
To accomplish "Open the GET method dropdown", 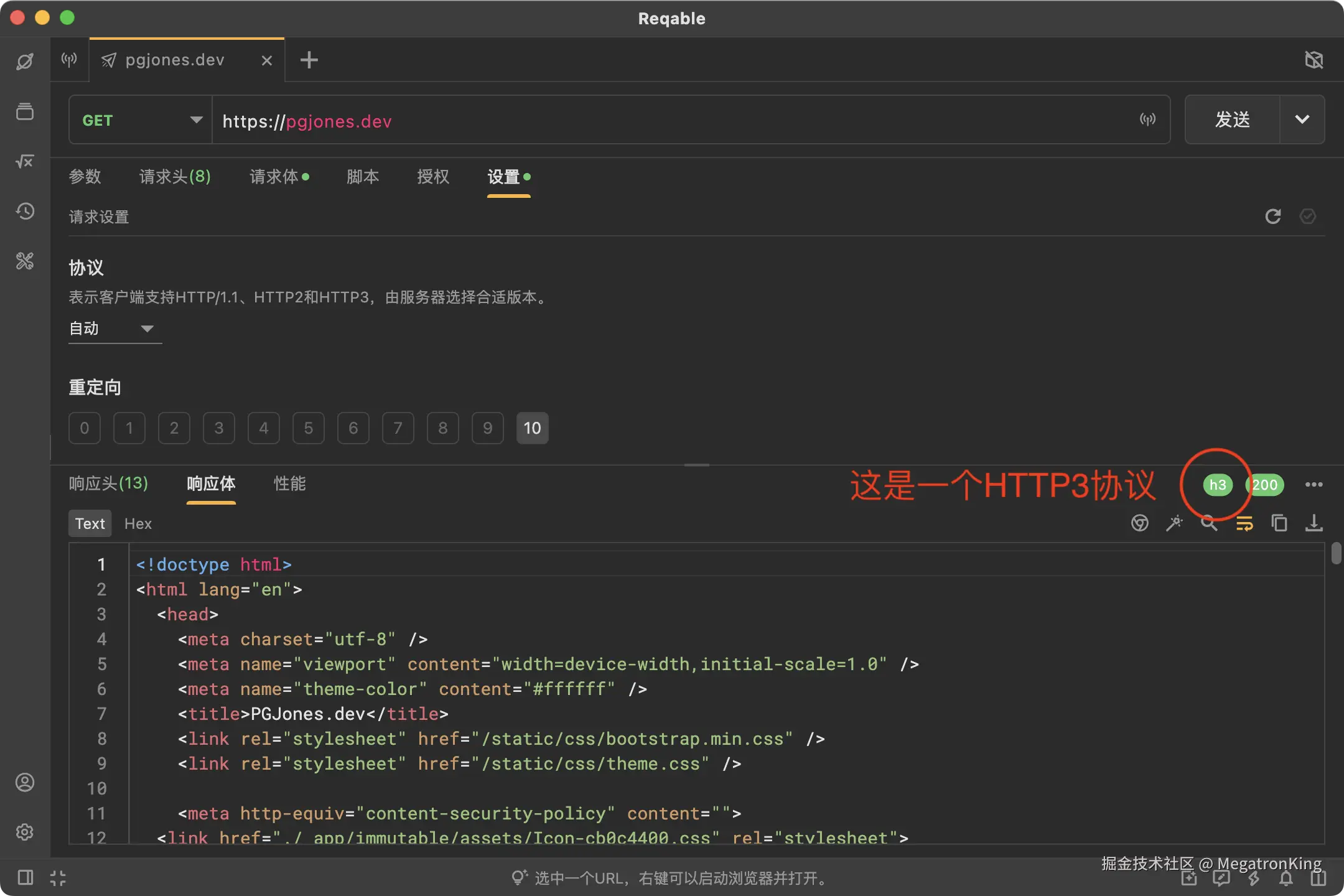I will pyautogui.click(x=141, y=119).
